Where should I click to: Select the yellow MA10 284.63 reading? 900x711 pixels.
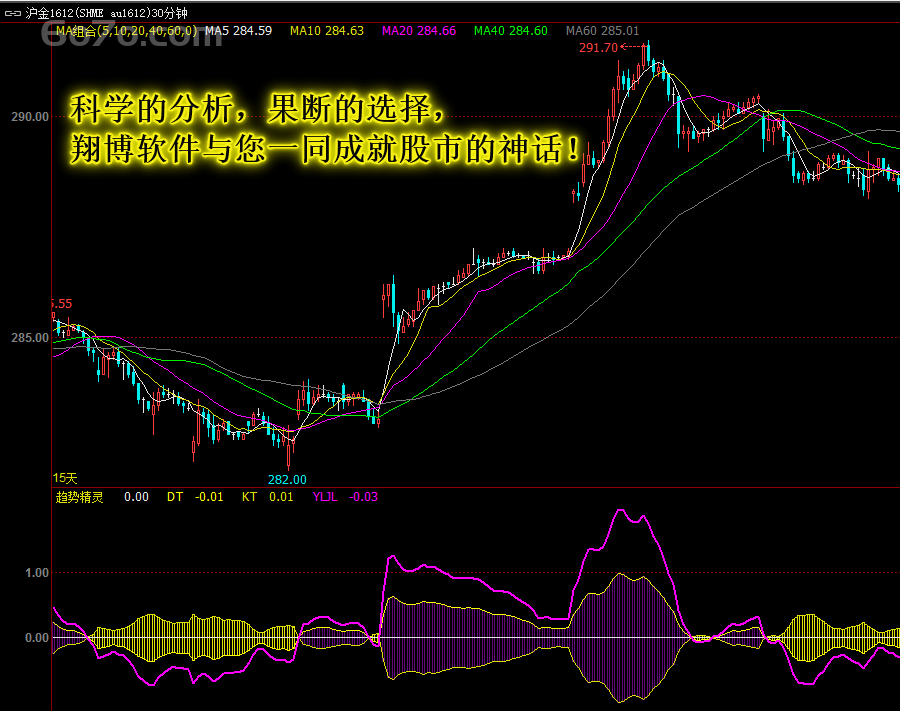327,31
